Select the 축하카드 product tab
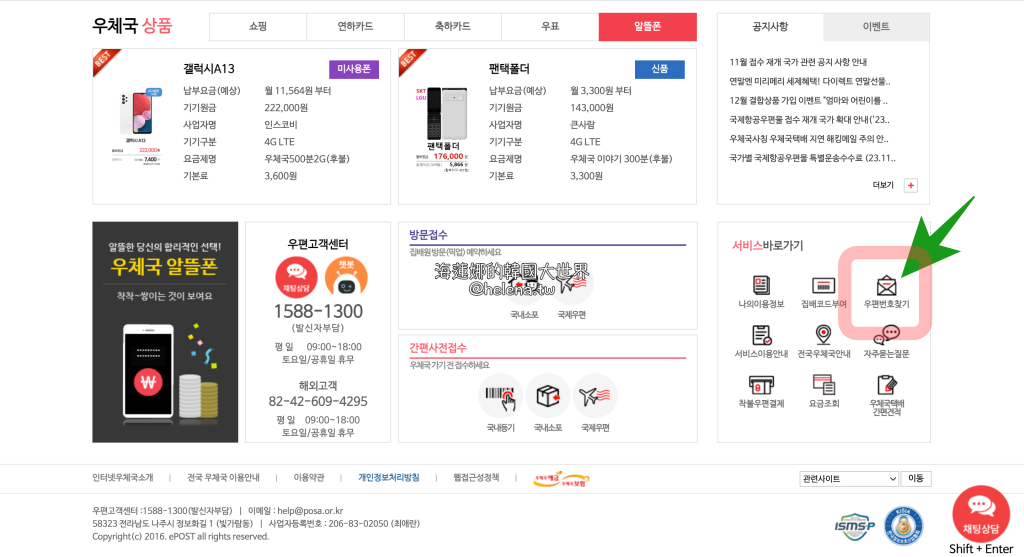Viewport: 1024px width, 557px height. [452, 27]
